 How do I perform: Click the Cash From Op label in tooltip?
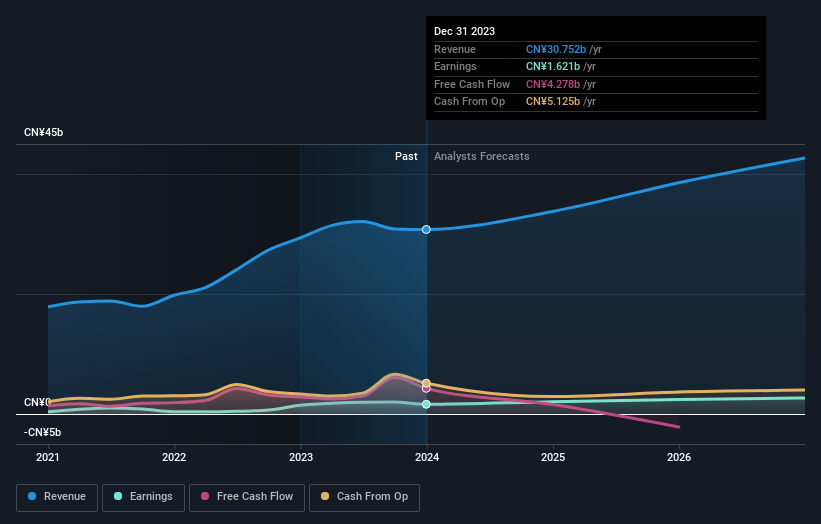tap(470, 102)
